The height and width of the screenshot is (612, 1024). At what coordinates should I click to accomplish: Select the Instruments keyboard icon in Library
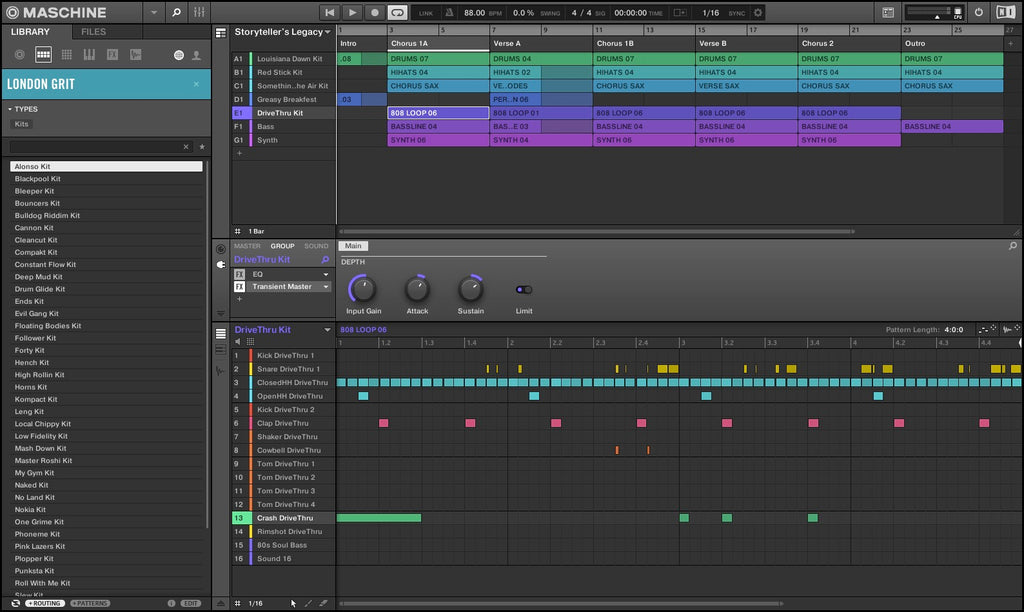(x=89, y=54)
